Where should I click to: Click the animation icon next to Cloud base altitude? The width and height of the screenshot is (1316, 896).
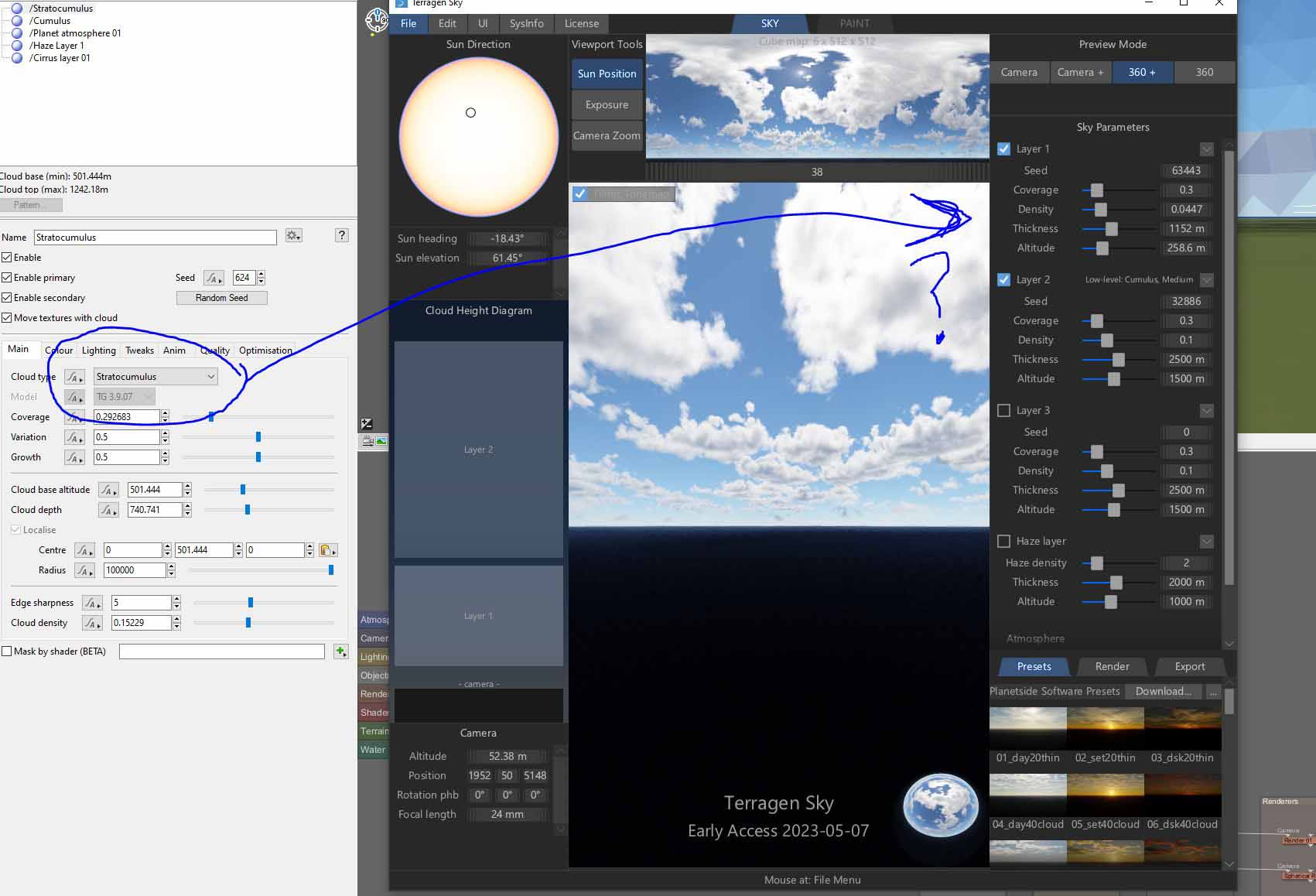pos(108,490)
